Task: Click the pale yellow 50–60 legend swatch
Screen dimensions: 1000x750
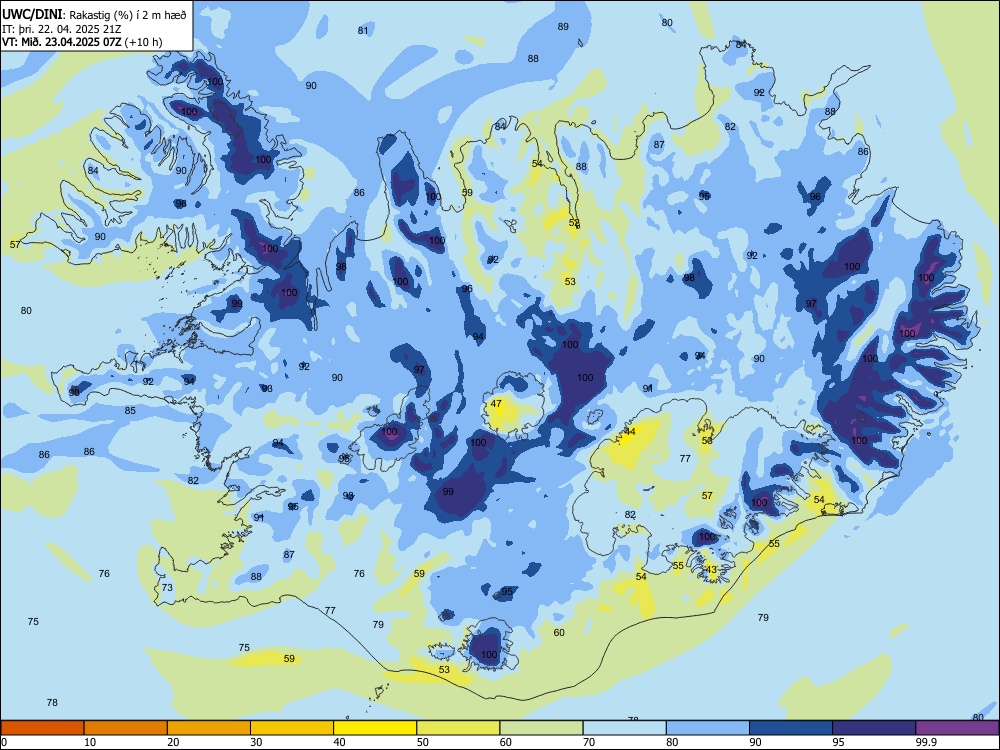Action: (458, 728)
